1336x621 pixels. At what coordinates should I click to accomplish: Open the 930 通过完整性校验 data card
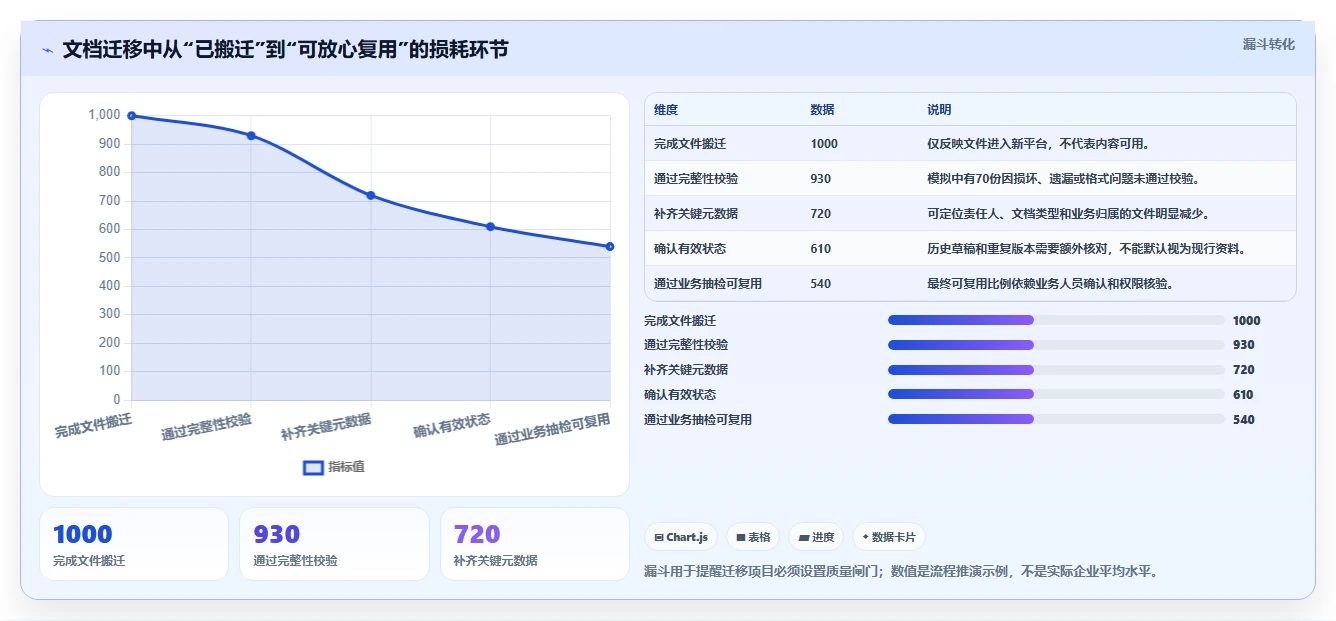pyautogui.click(x=334, y=544)
